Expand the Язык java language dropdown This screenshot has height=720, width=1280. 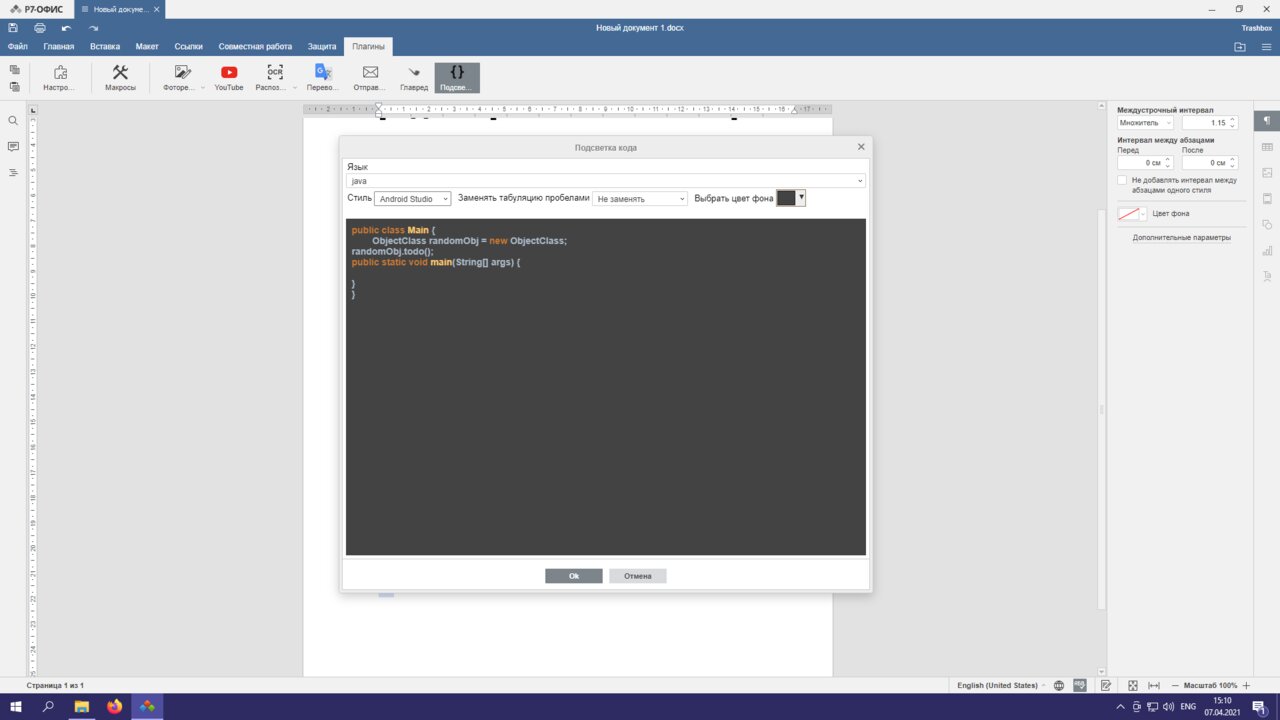point(605,181)
